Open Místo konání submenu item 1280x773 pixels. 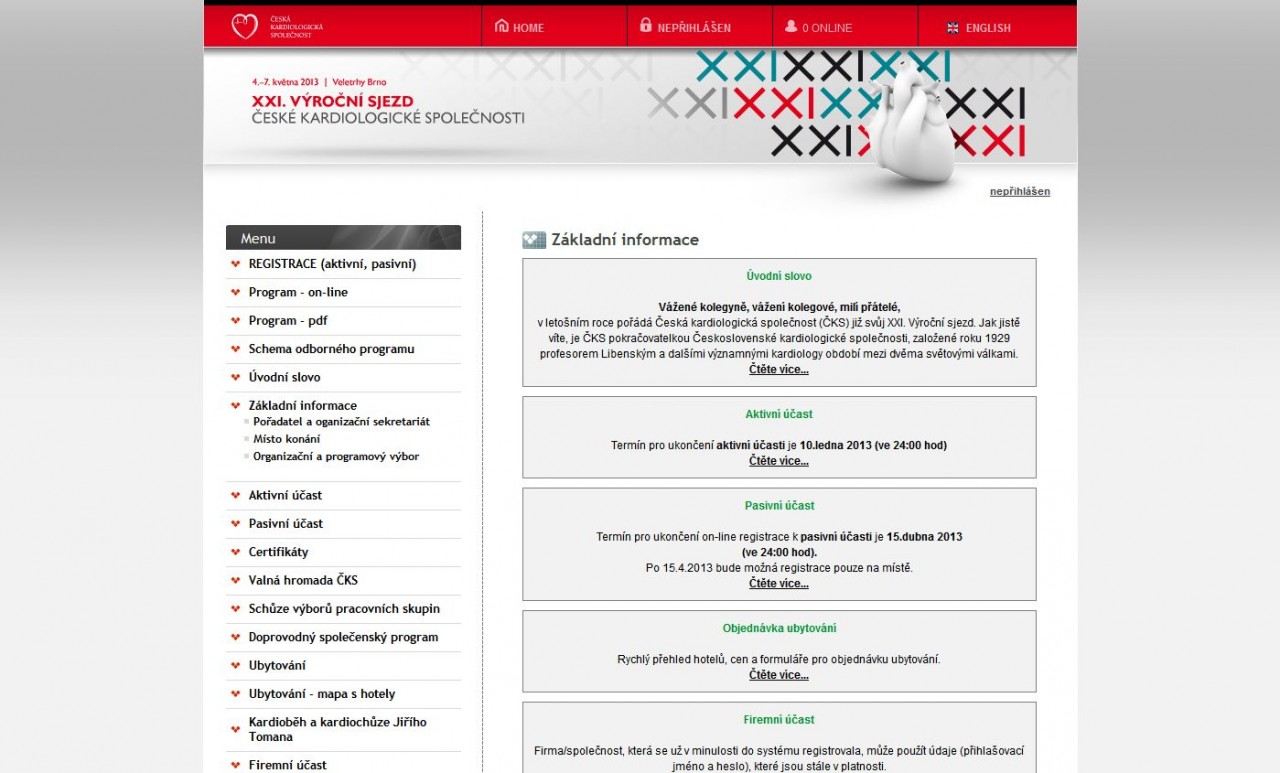tap(286, 439)
